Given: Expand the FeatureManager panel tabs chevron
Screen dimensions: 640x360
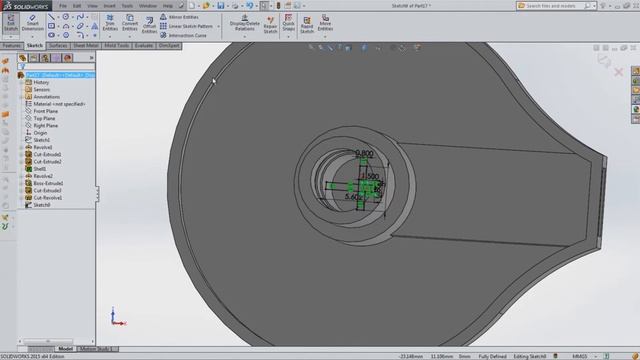Looking at the screenshot, I should coord(91,58).
